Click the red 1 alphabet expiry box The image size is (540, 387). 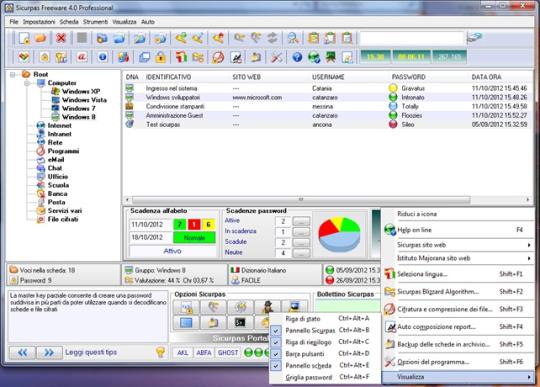click(x=194, y=224)
